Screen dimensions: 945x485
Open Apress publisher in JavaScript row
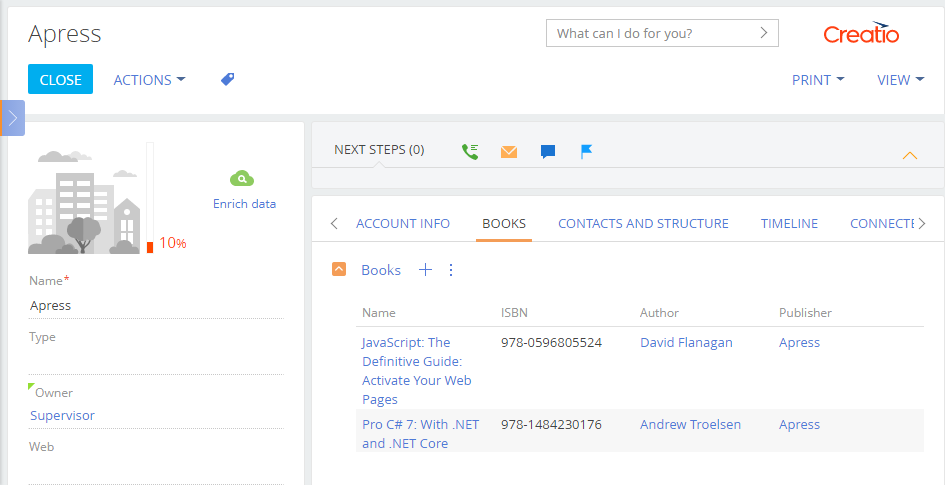pyautogui.click(x=799, y=342)
